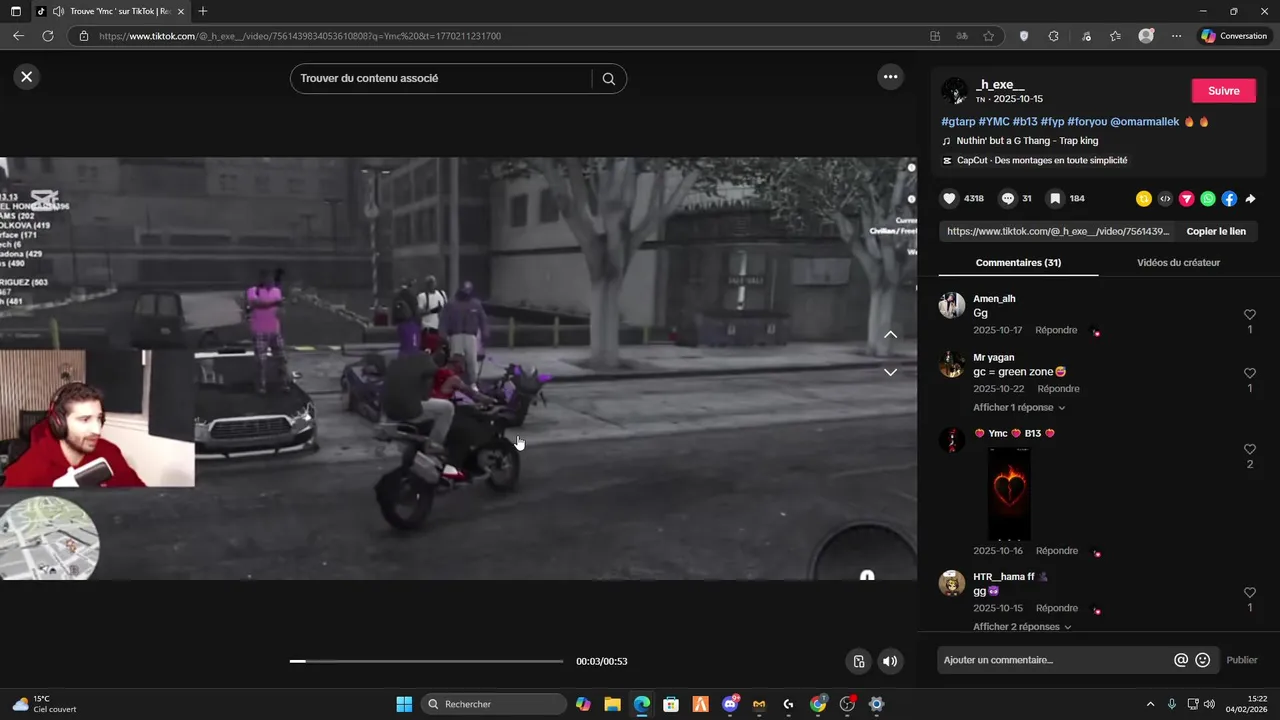
Task: Open comments via speech bubble icon
Action: pos(1008,199)
